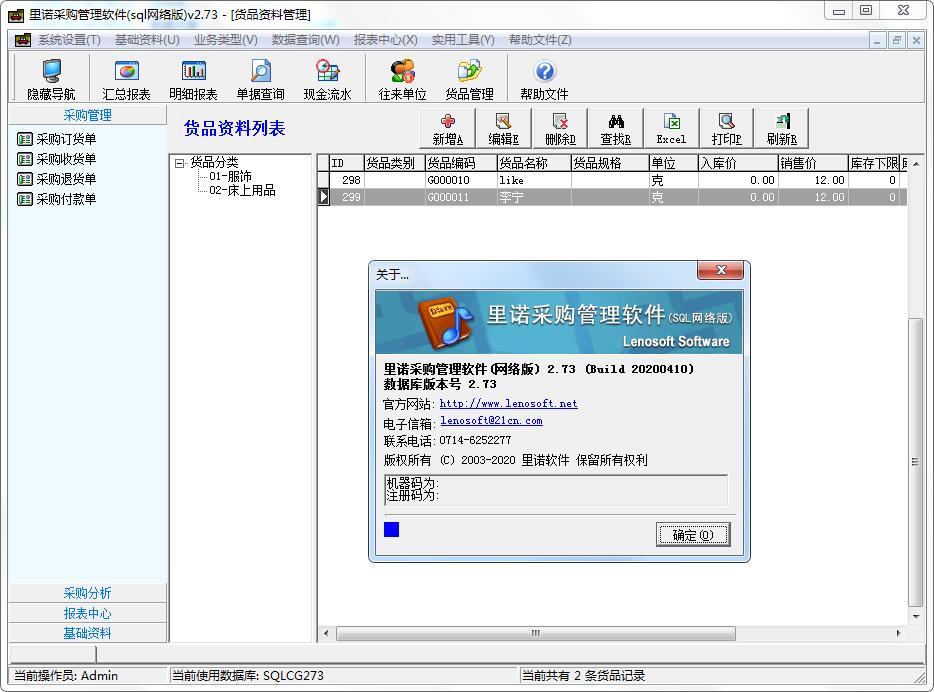Open the 实用工具(Y) menu
Image resolution: width=934 pixels, height=692 pixels.
tap(463, 40)
